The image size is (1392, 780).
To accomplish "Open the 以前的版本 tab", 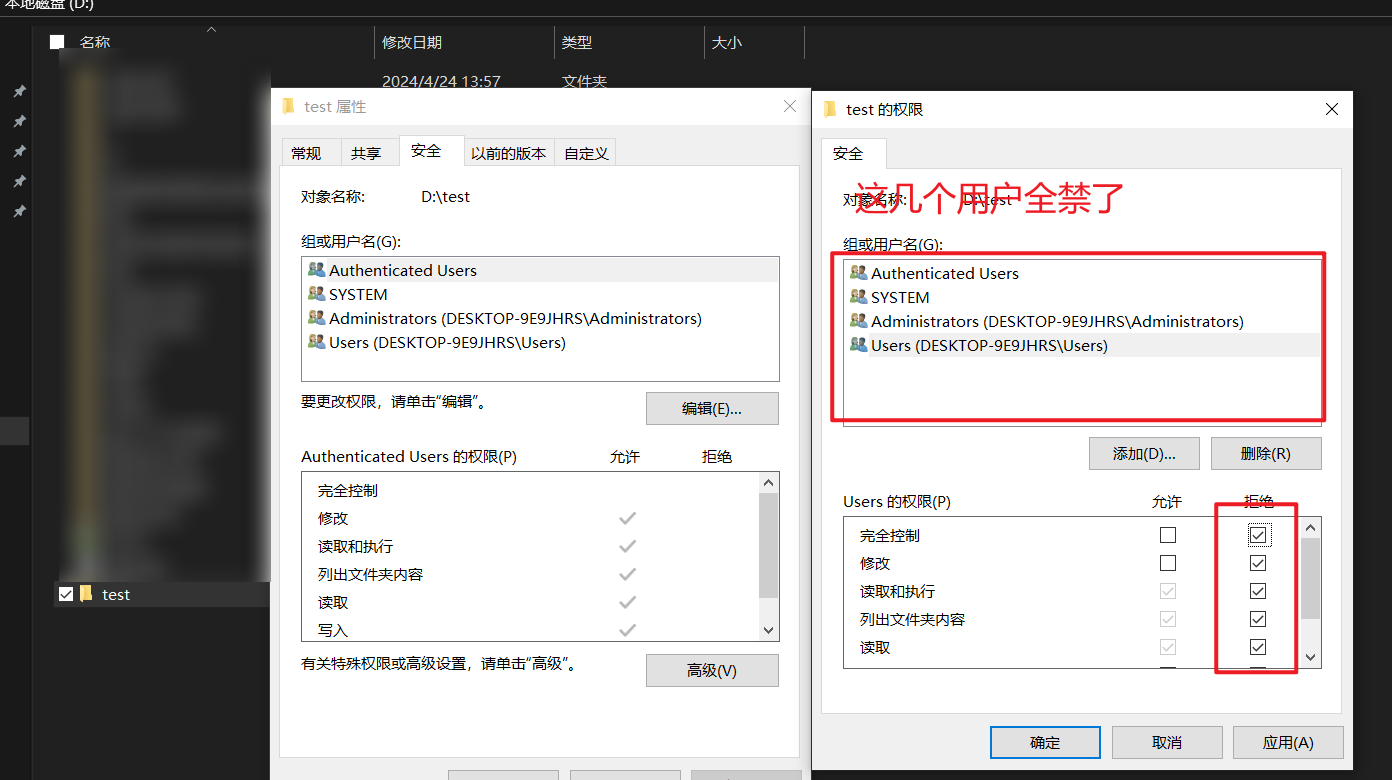I will (509, 151).
